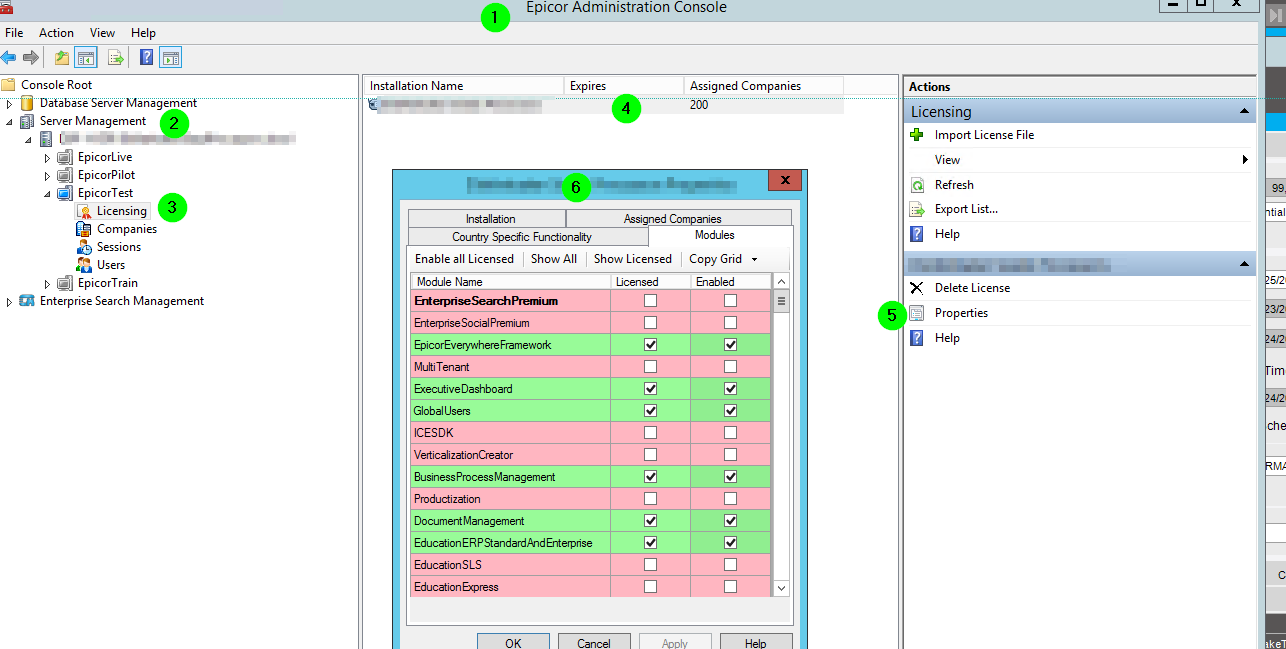The width and height of the screenshot is (1286, 649).
Task: Click the EpicorLive server icon
Action: coord(65,157)
